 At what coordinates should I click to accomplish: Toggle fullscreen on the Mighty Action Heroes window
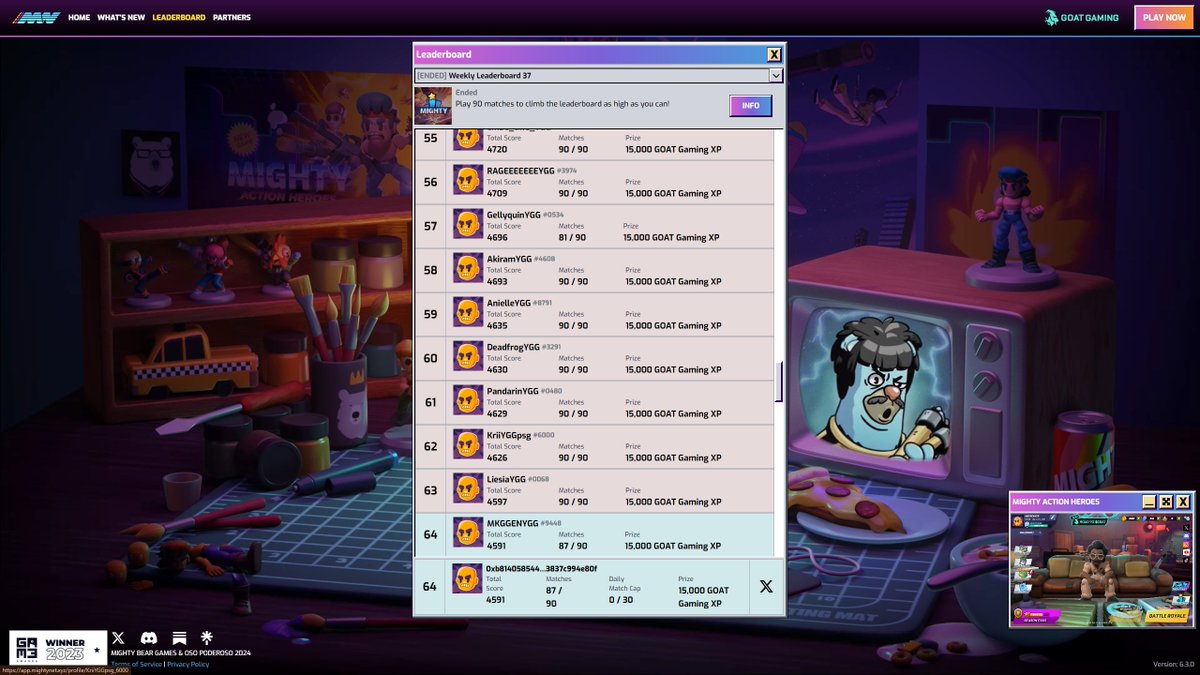(1166, 501)
